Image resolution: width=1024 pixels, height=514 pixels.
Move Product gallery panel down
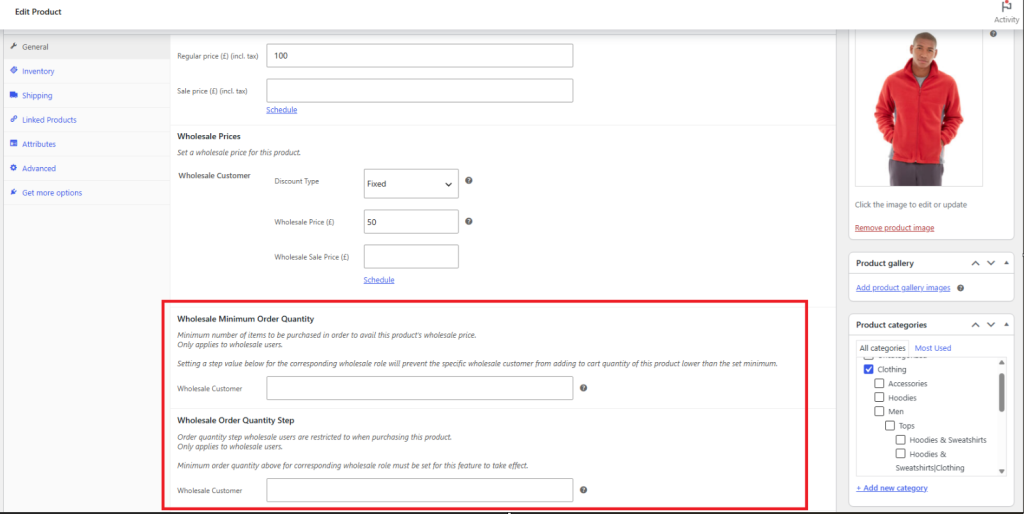pyautogui.click(x=991, y=263)
